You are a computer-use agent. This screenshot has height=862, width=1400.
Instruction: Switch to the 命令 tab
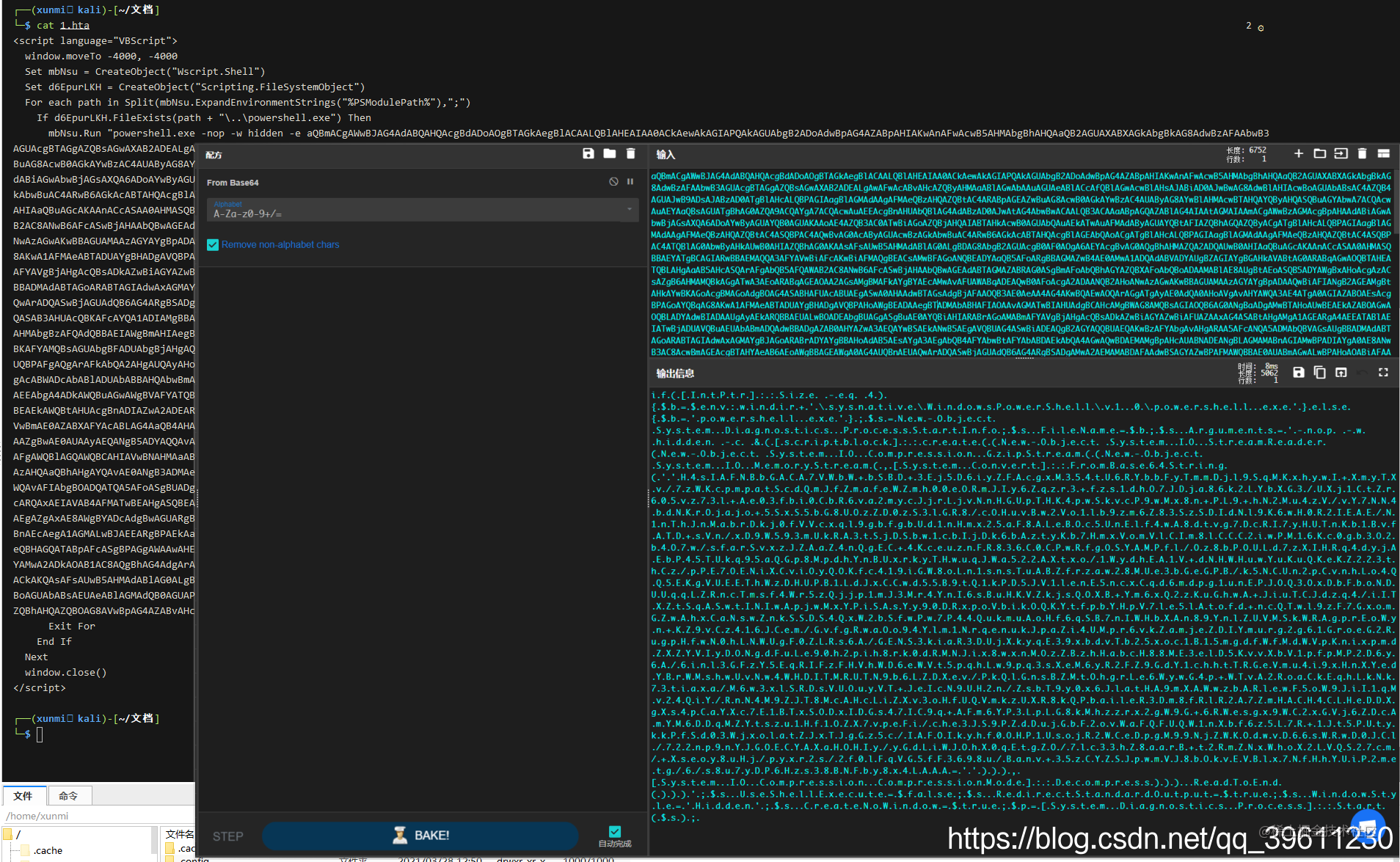tap(69, 796)
